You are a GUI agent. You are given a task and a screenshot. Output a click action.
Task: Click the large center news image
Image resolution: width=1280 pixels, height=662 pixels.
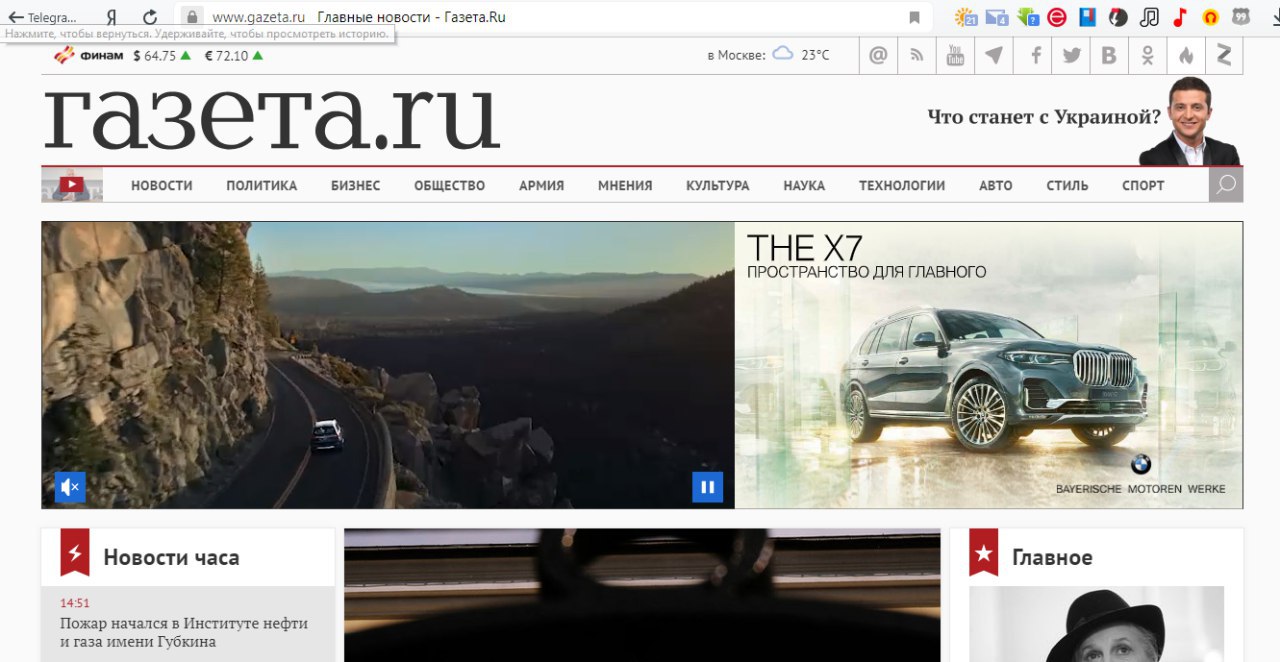(642, 595)
